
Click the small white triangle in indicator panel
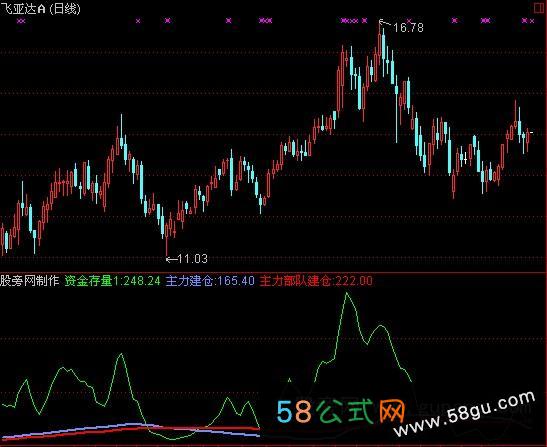coord(289,380)
